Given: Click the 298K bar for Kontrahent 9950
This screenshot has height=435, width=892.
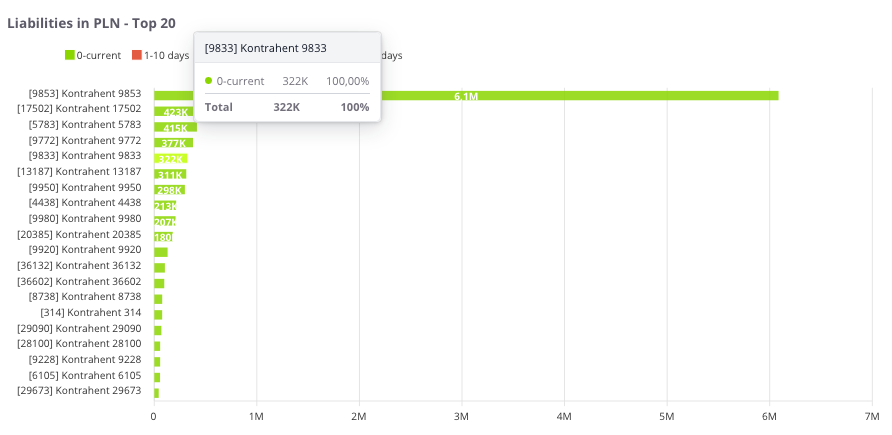Looking at the screenshot, I should (169, 190).
